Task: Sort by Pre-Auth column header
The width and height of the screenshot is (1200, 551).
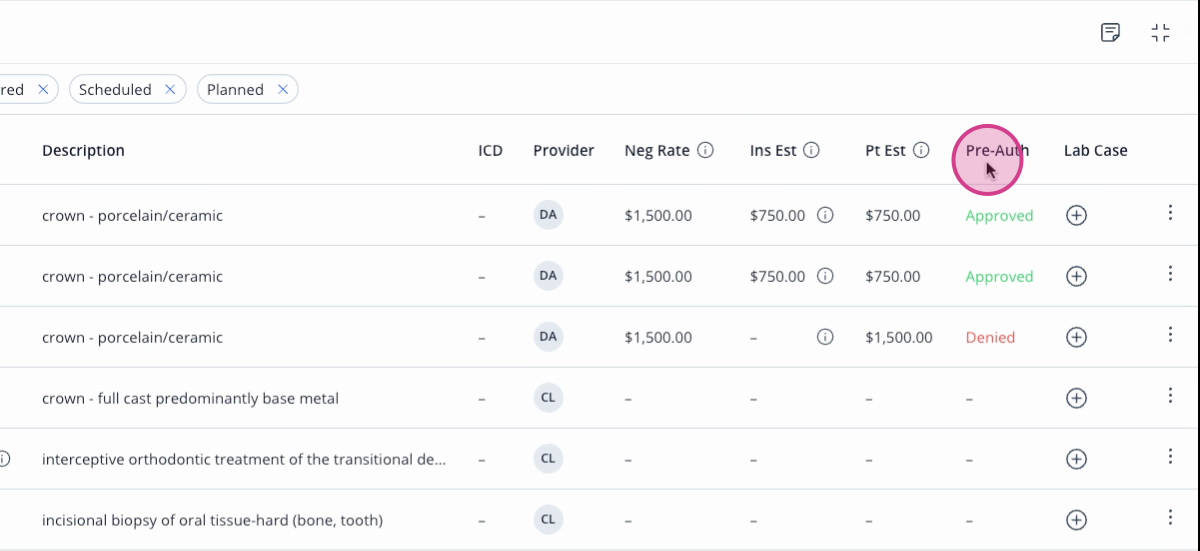Action: [x=997, y=150]
